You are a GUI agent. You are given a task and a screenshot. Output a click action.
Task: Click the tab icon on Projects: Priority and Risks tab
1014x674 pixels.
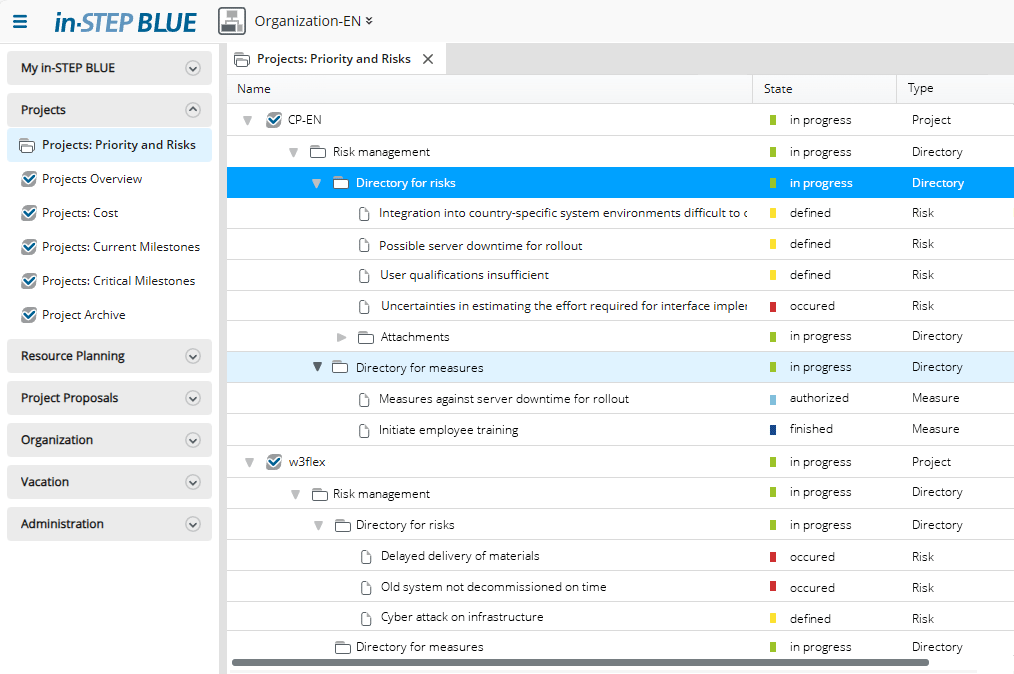(x=242, y=59)
